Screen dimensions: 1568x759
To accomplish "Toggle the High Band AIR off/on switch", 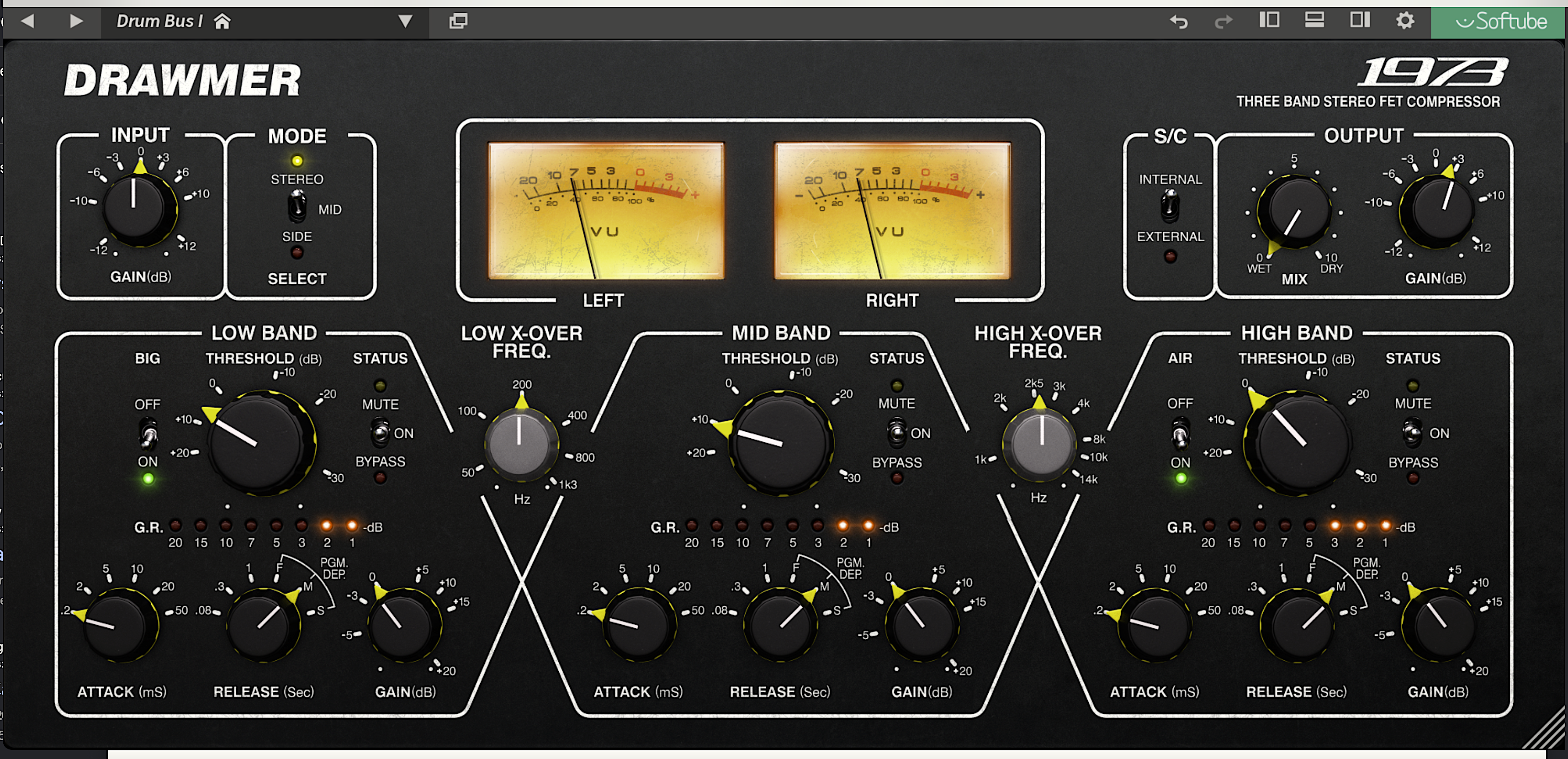I will [1180, 433].
